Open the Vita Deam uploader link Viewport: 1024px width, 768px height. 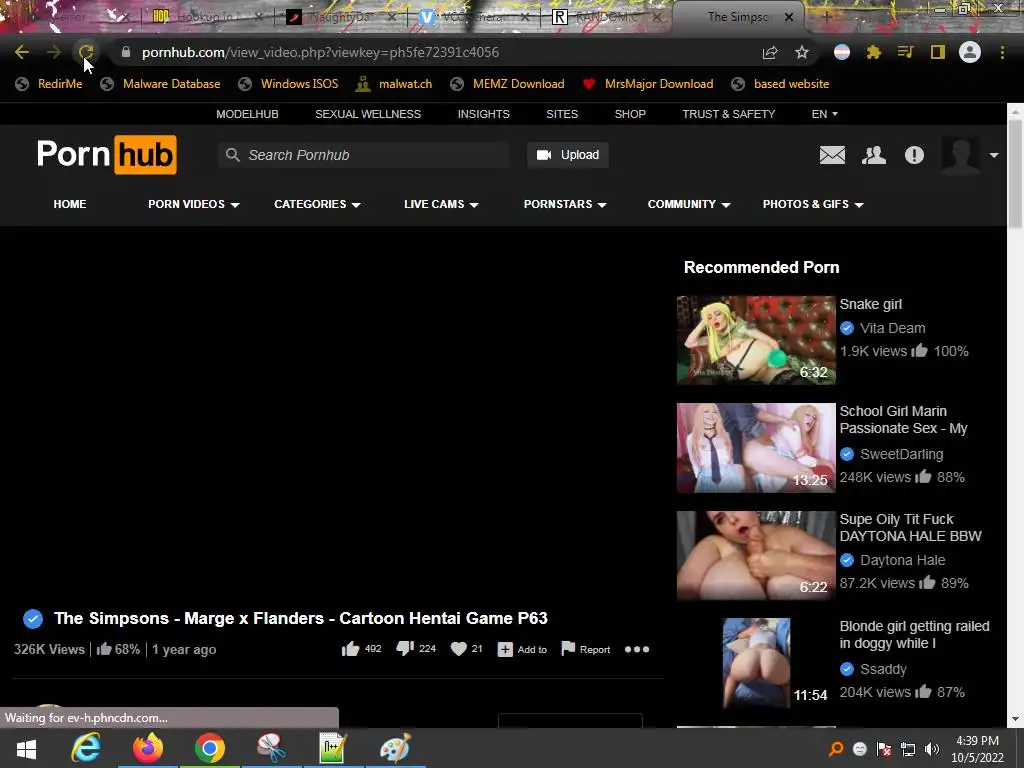tap(892, 328)
